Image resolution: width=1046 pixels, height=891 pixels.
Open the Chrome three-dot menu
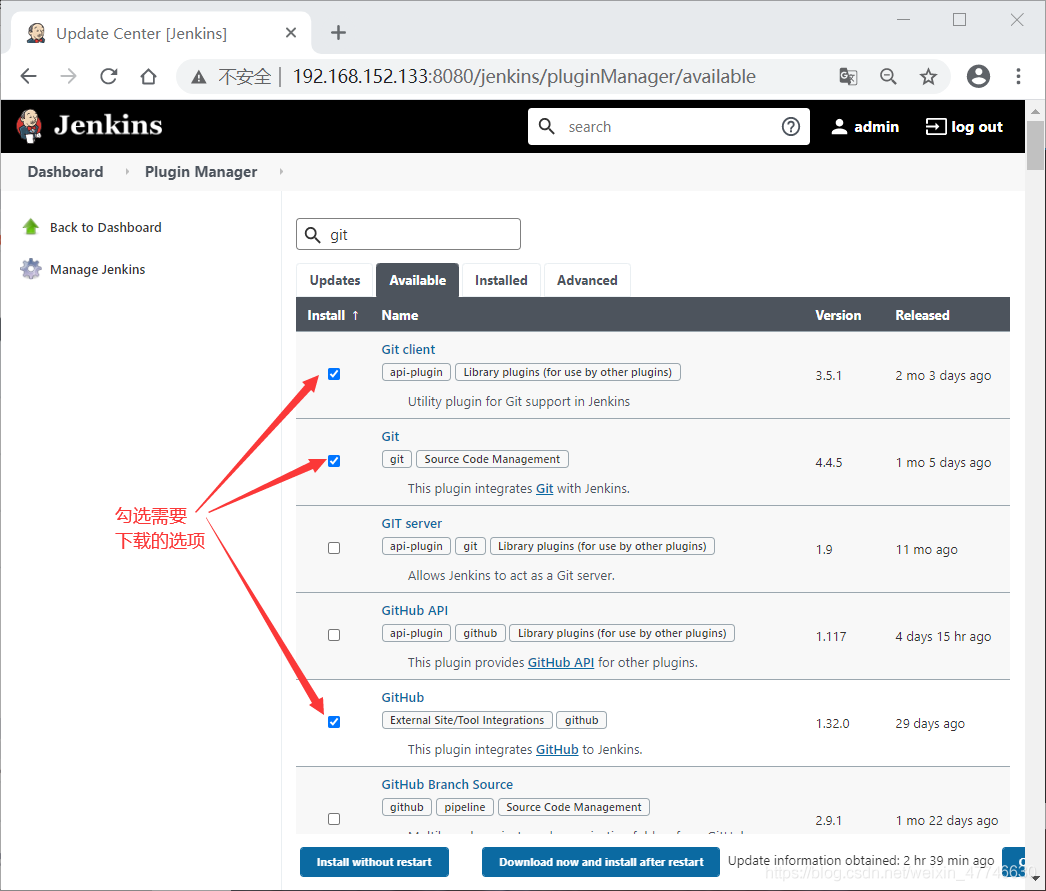pyautogui.click(x=1018, y=76)
